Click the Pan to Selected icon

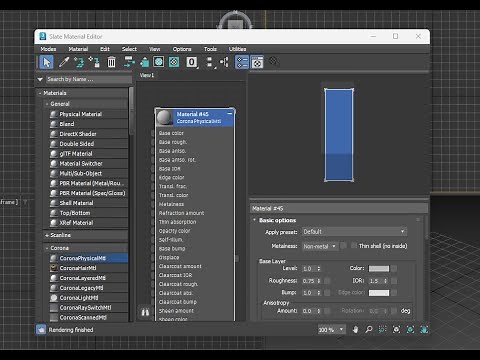coord(424,330)
